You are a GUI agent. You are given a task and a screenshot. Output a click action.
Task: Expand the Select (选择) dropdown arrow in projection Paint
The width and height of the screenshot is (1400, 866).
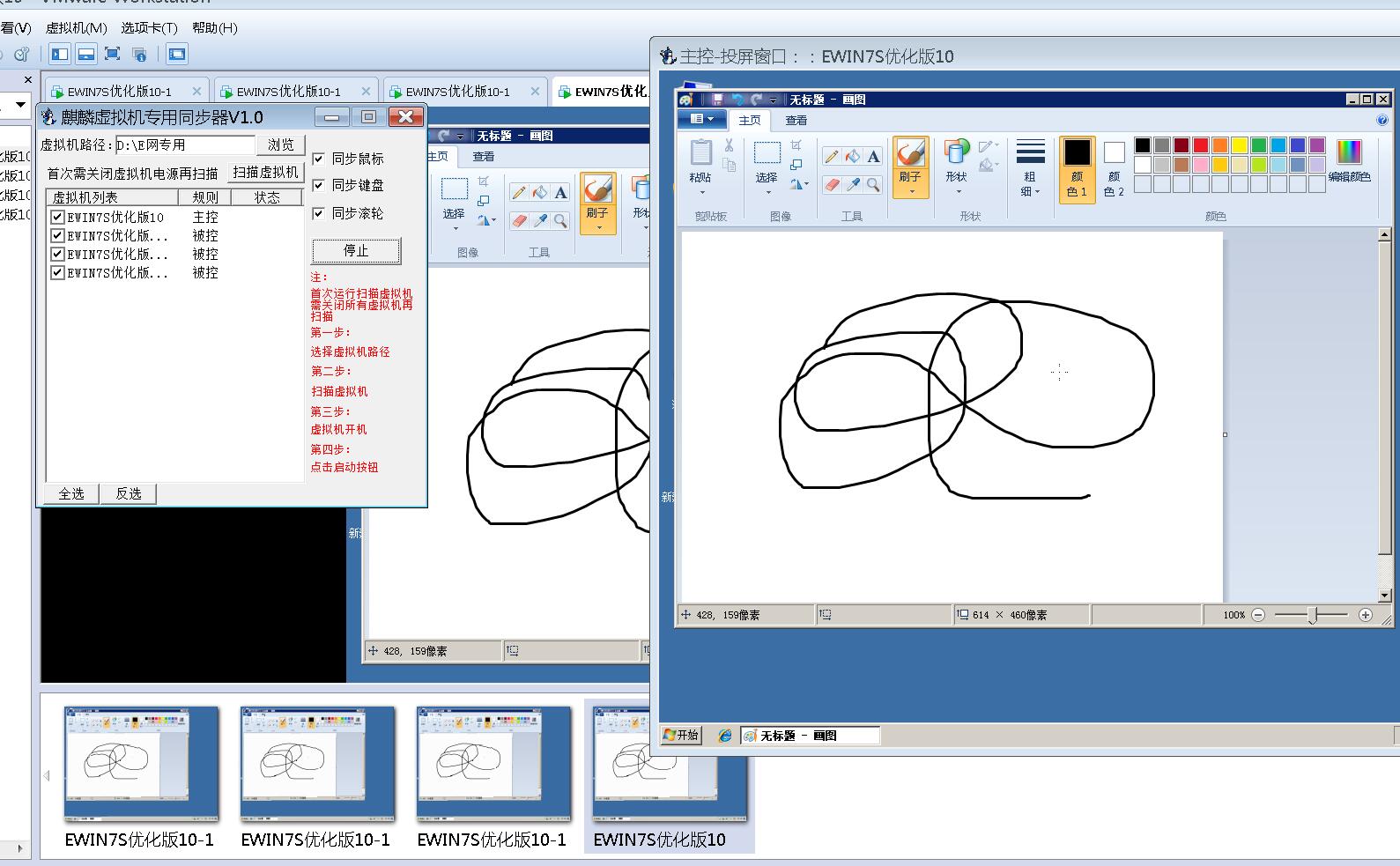point(767,193)
